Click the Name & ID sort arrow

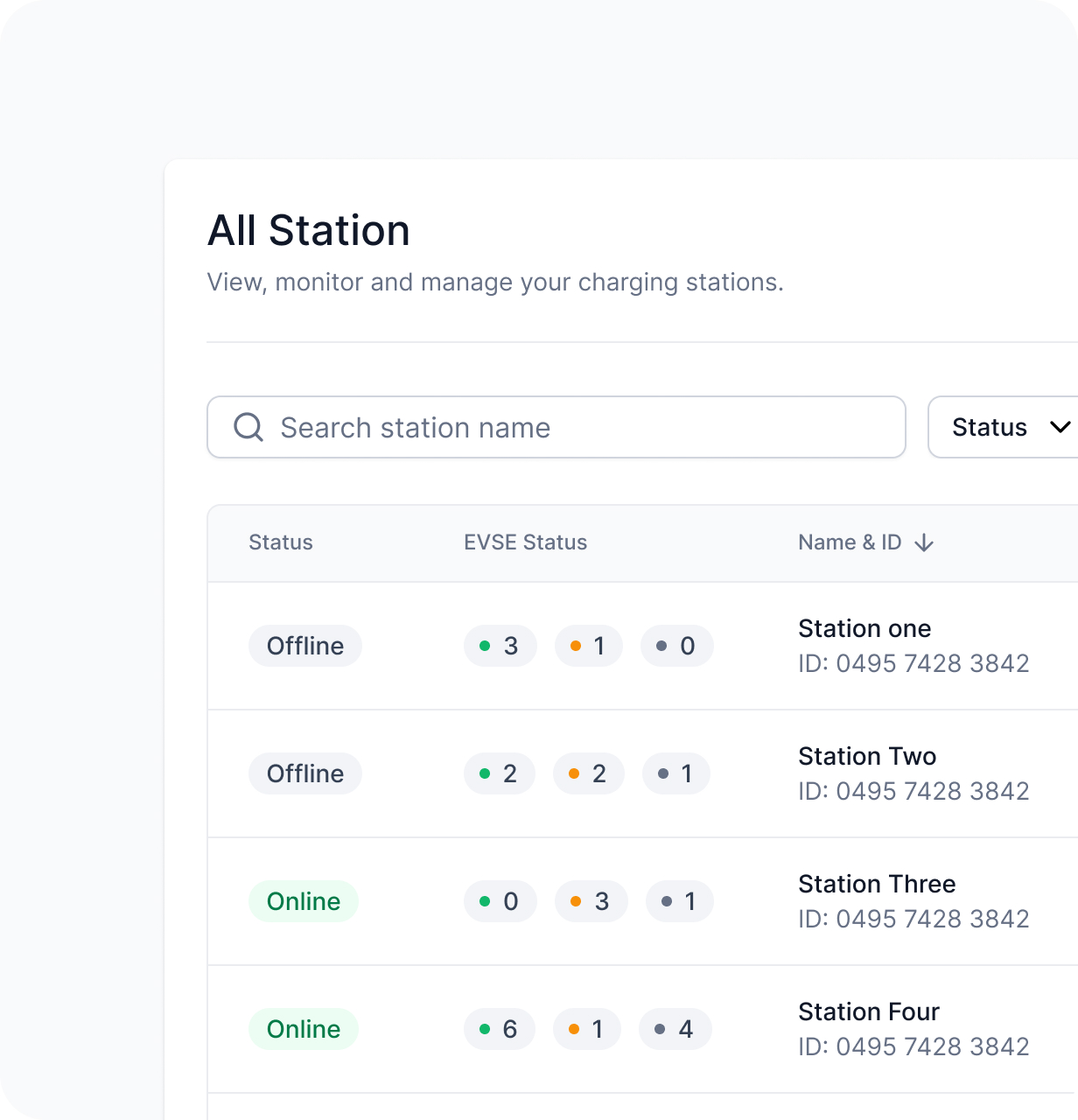(924, 542)
